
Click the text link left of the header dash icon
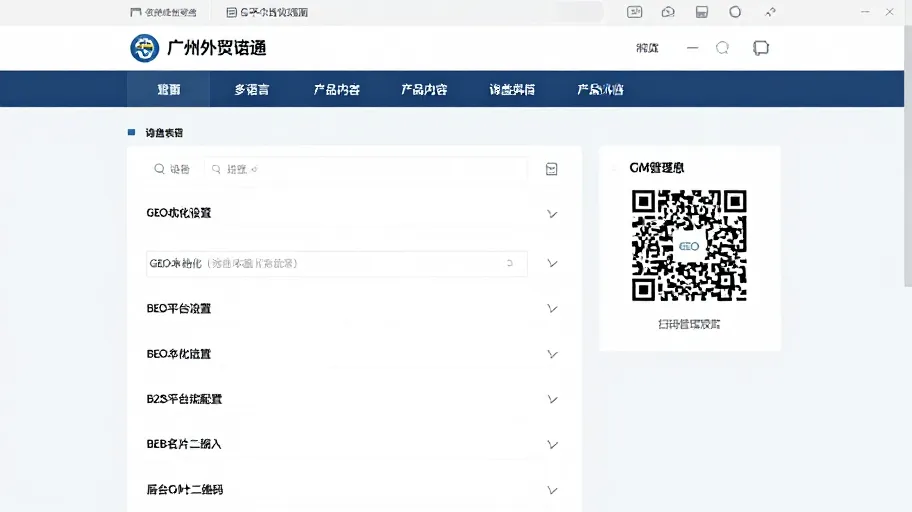(x=647, y=48)
